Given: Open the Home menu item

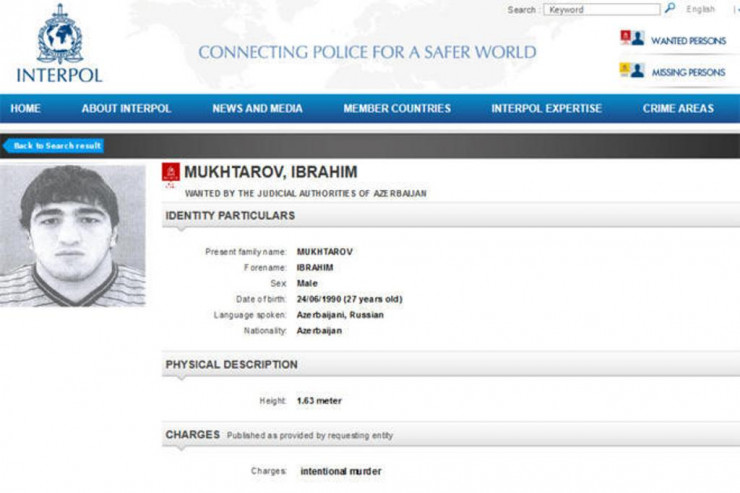Looking at the screenshot, I should (26, 108).
